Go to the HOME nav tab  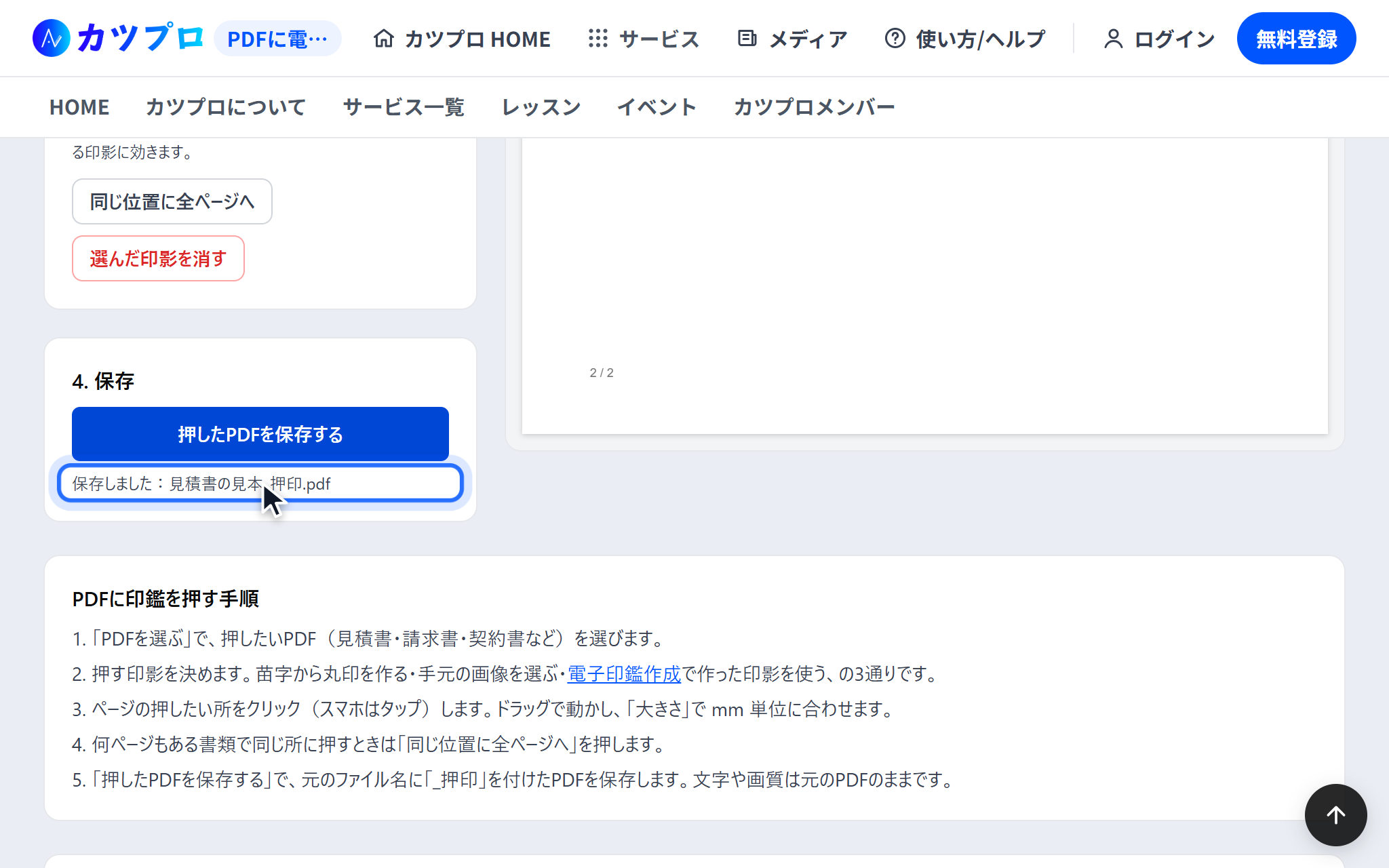tap(79, 107)
